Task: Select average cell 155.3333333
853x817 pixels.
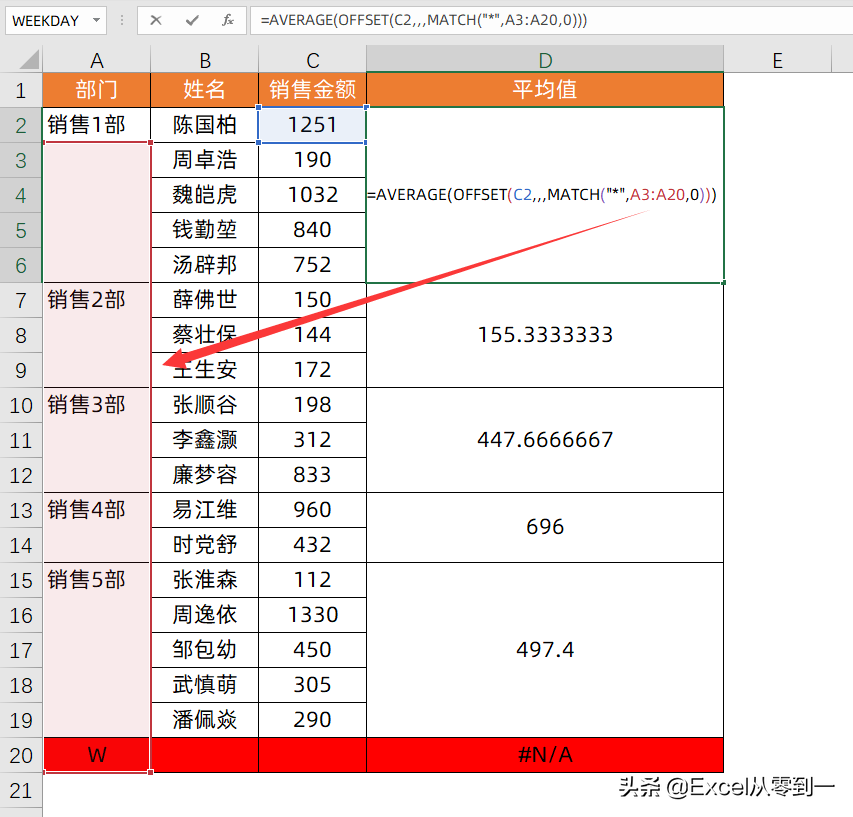Action: pyautogui.click(x=545, y=335)
